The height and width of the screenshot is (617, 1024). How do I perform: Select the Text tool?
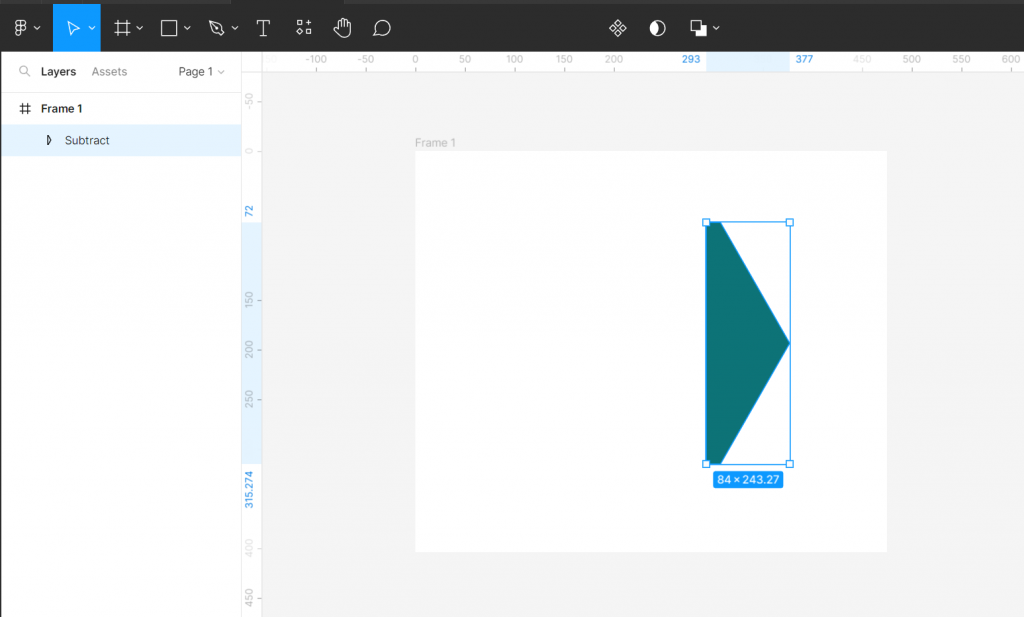pos(263,27)
